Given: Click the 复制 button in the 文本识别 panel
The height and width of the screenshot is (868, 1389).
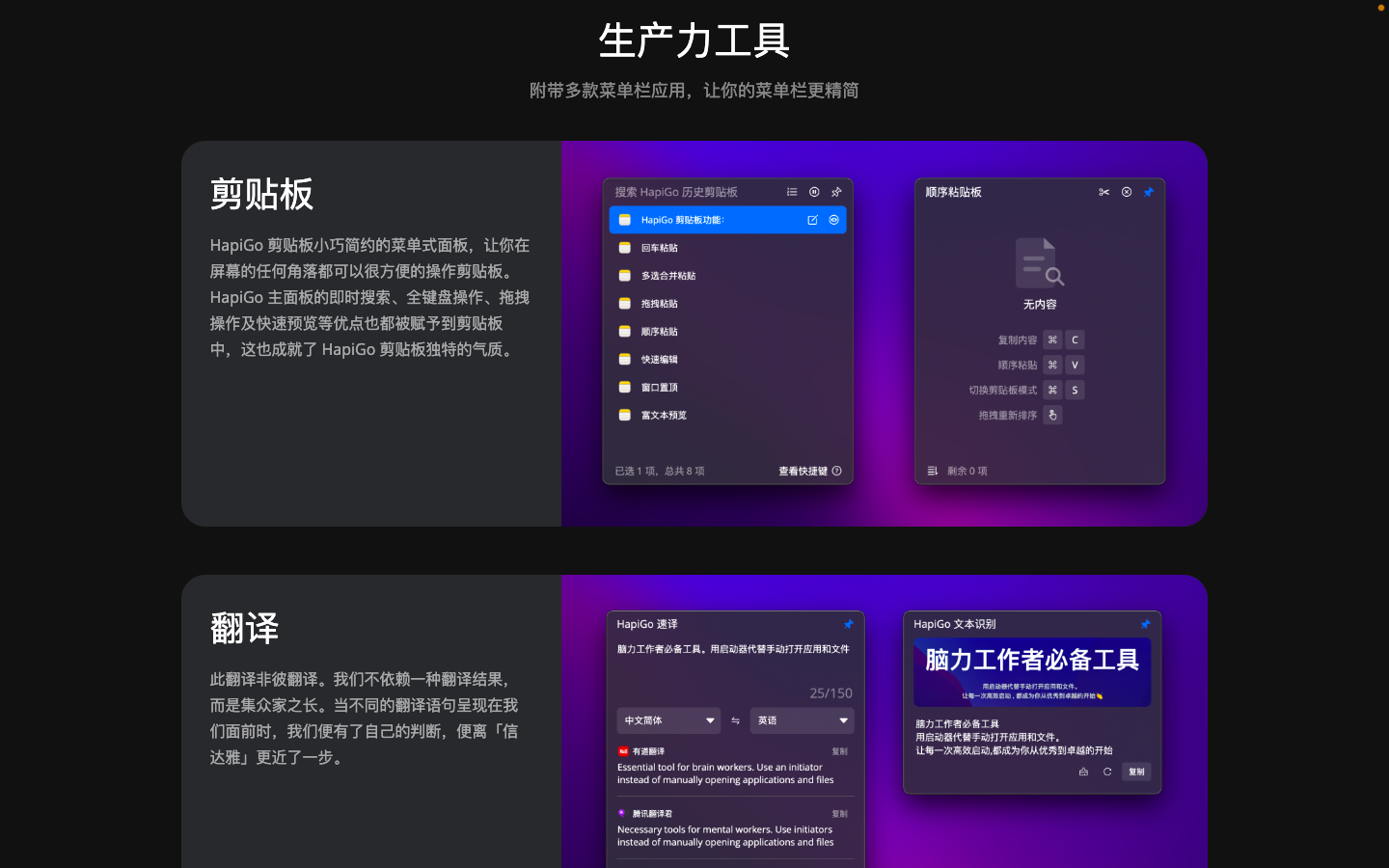Looking at the screenshot, I should 1137,772.
